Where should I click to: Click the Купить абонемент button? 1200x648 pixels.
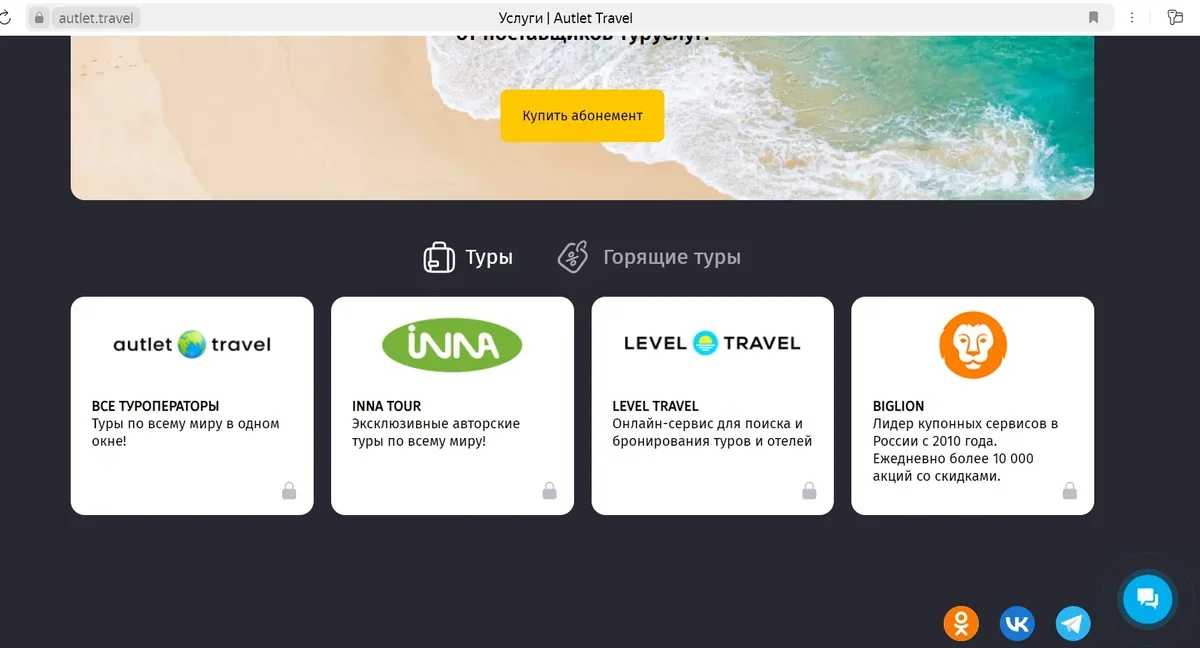(582, 115)
